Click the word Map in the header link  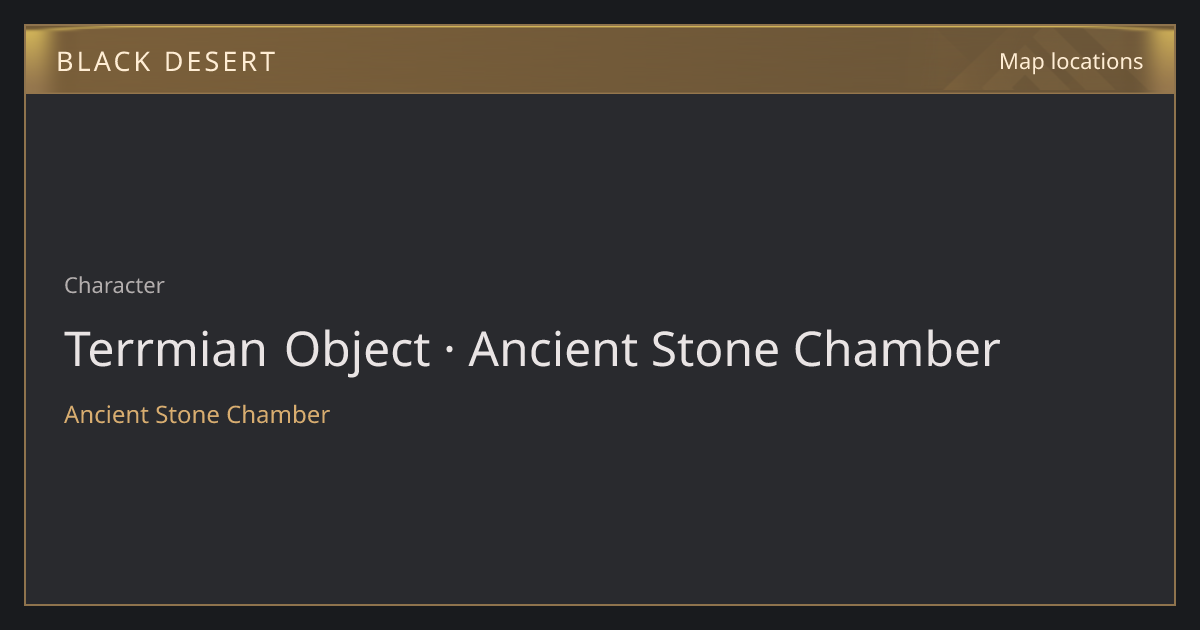coord(1021,61)
